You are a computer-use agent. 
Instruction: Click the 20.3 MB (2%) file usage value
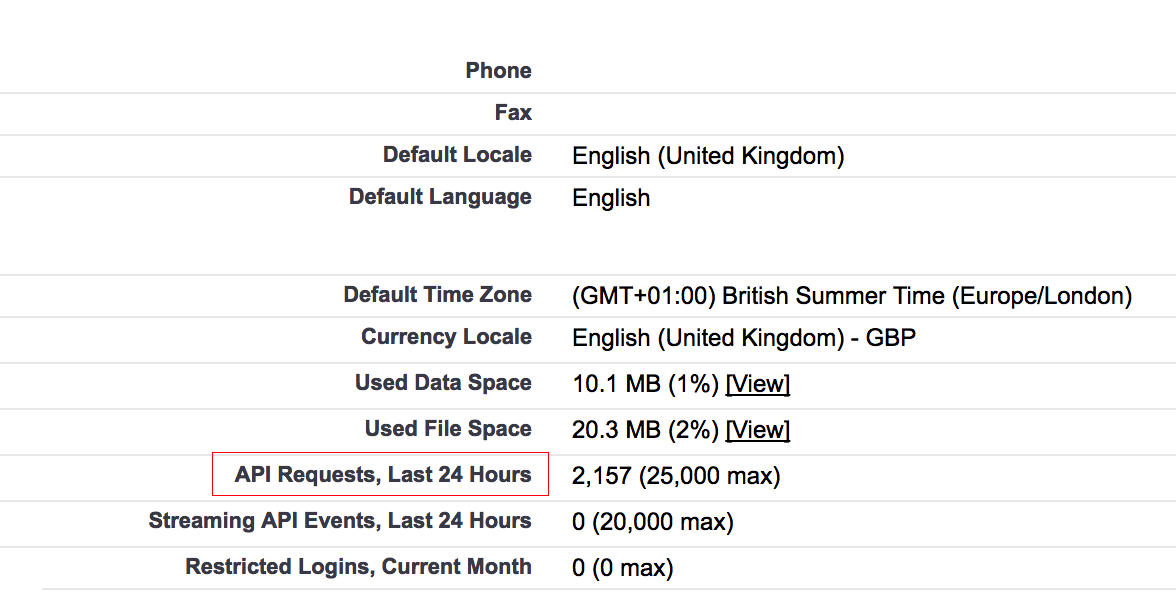click(x=645, y=430)
